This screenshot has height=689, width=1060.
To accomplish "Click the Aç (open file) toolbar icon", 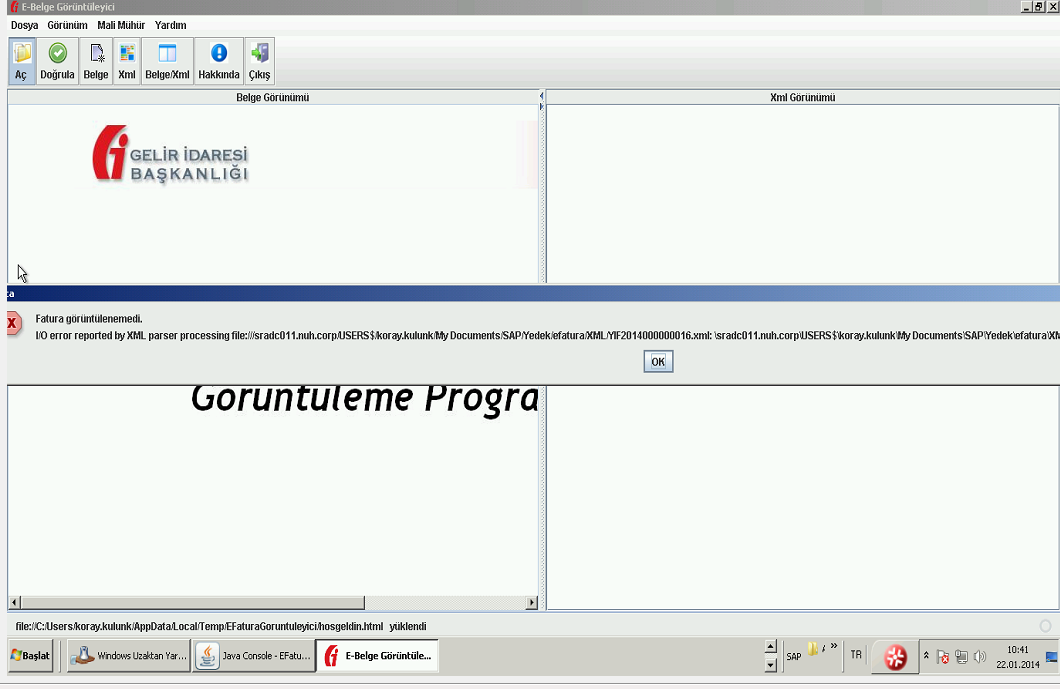I will pyautogui.click(x=21, y=60).
